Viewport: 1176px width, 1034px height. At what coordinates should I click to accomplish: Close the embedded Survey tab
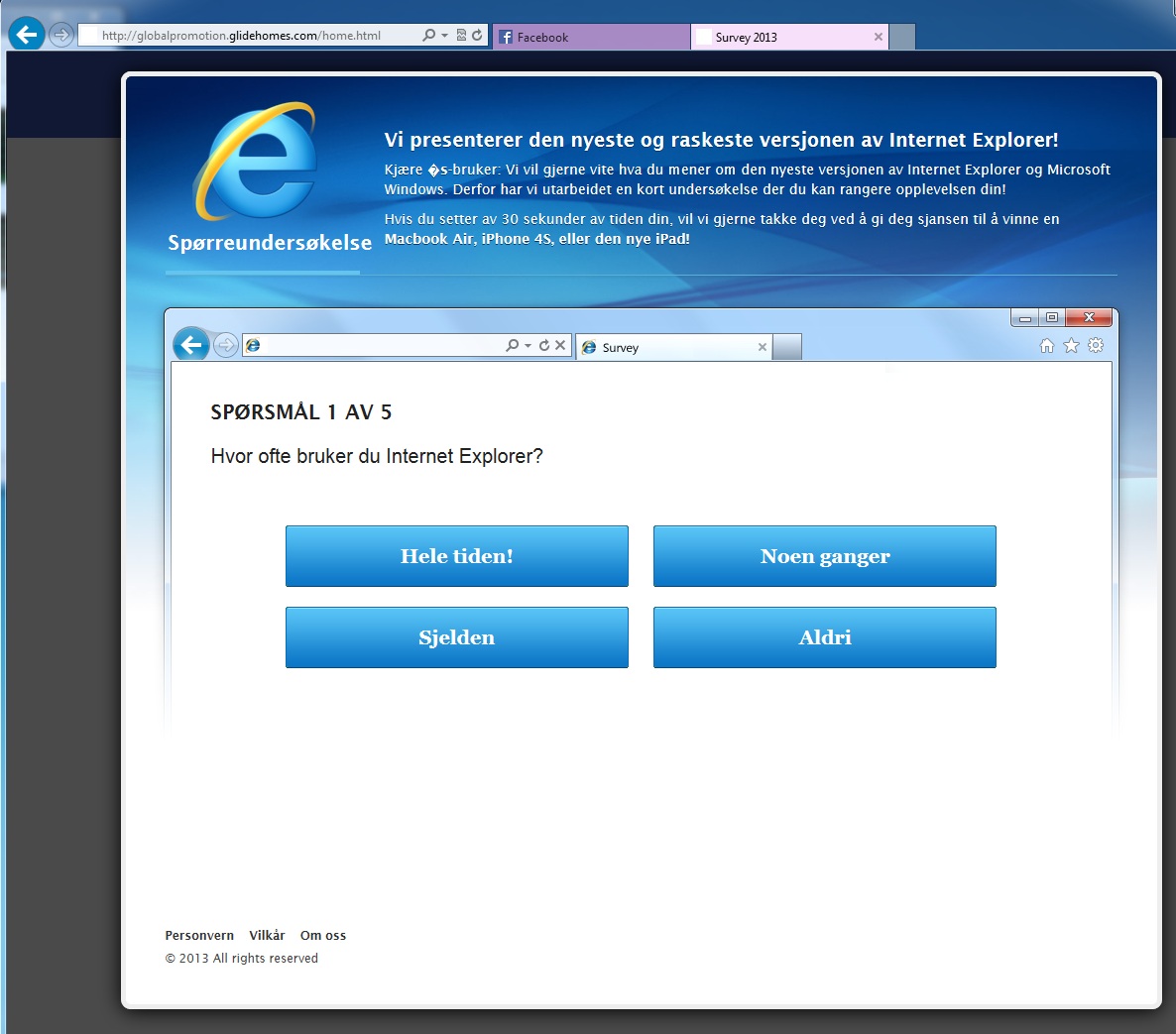click(x=762, y=347)
